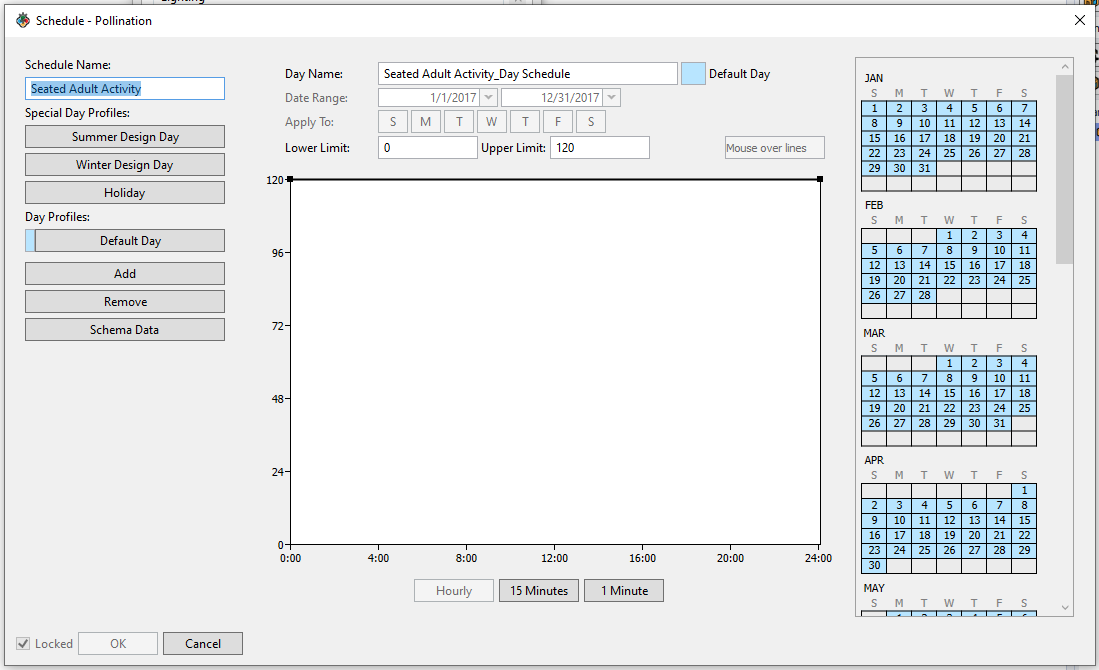
Task: Click the Upper Limit input field
Action: click(599, 148)
